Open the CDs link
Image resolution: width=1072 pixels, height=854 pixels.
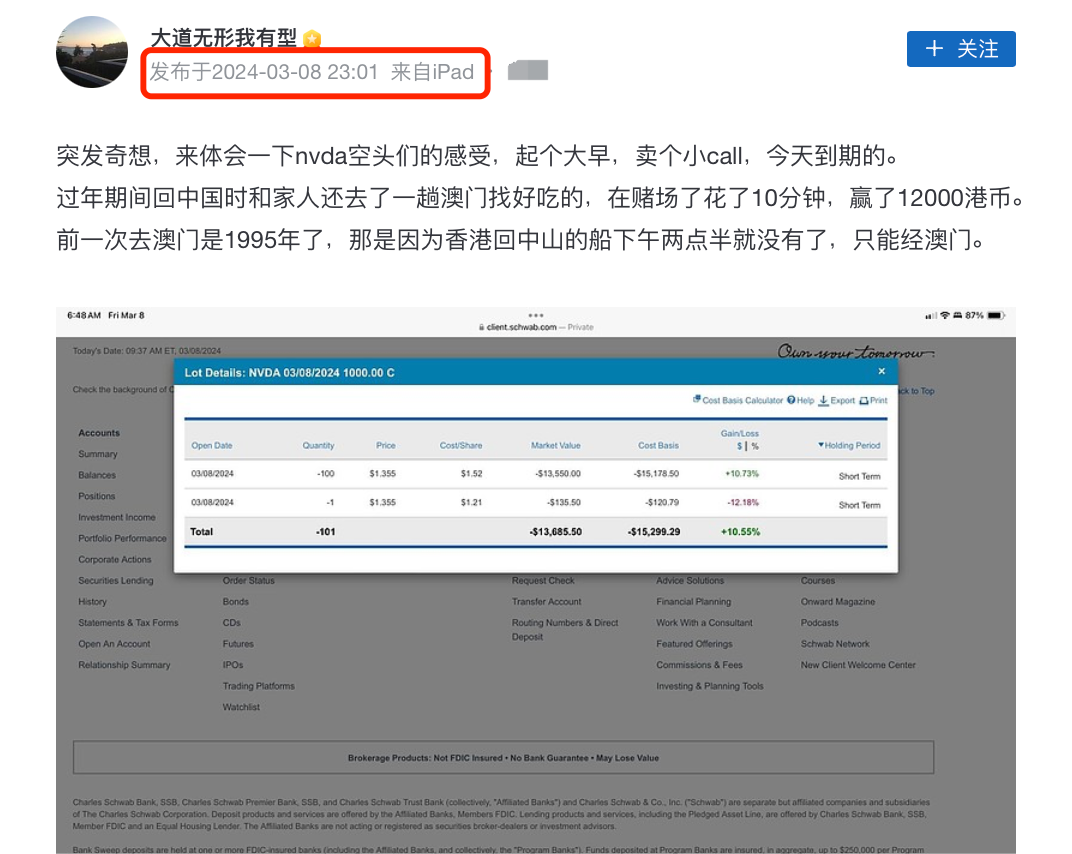[231, 624]
